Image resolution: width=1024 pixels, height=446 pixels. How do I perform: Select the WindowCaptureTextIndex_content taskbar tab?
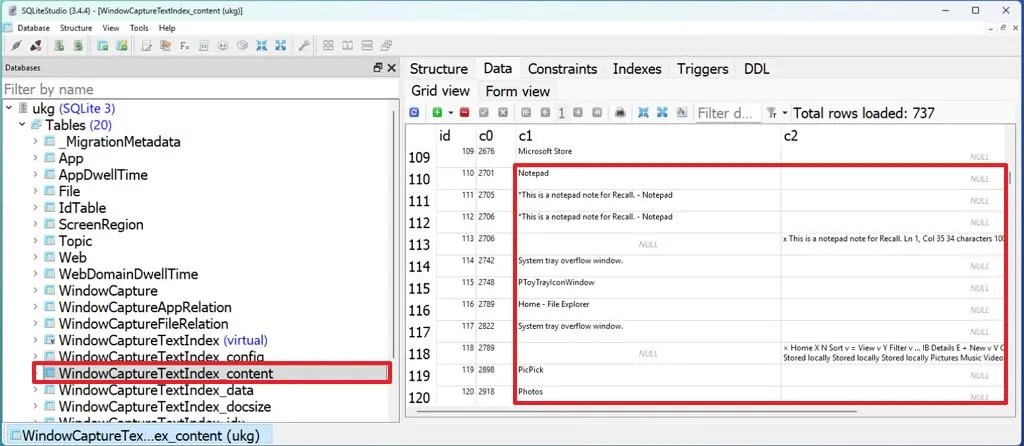[138, 436]
